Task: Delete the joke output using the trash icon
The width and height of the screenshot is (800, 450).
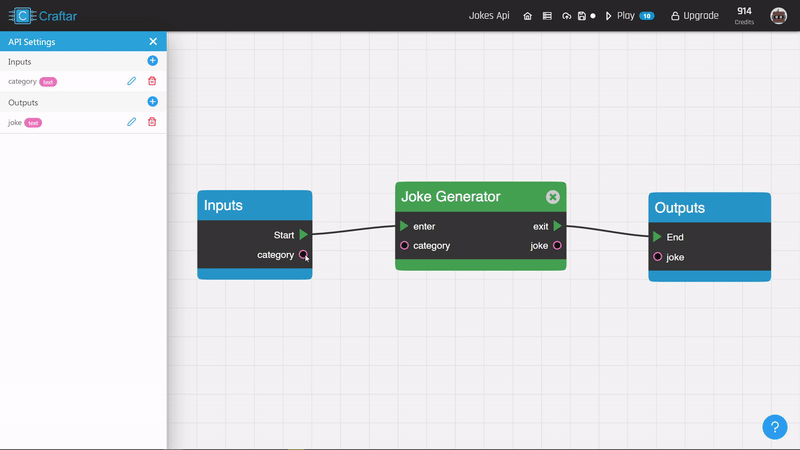Action: coord(152,122)
